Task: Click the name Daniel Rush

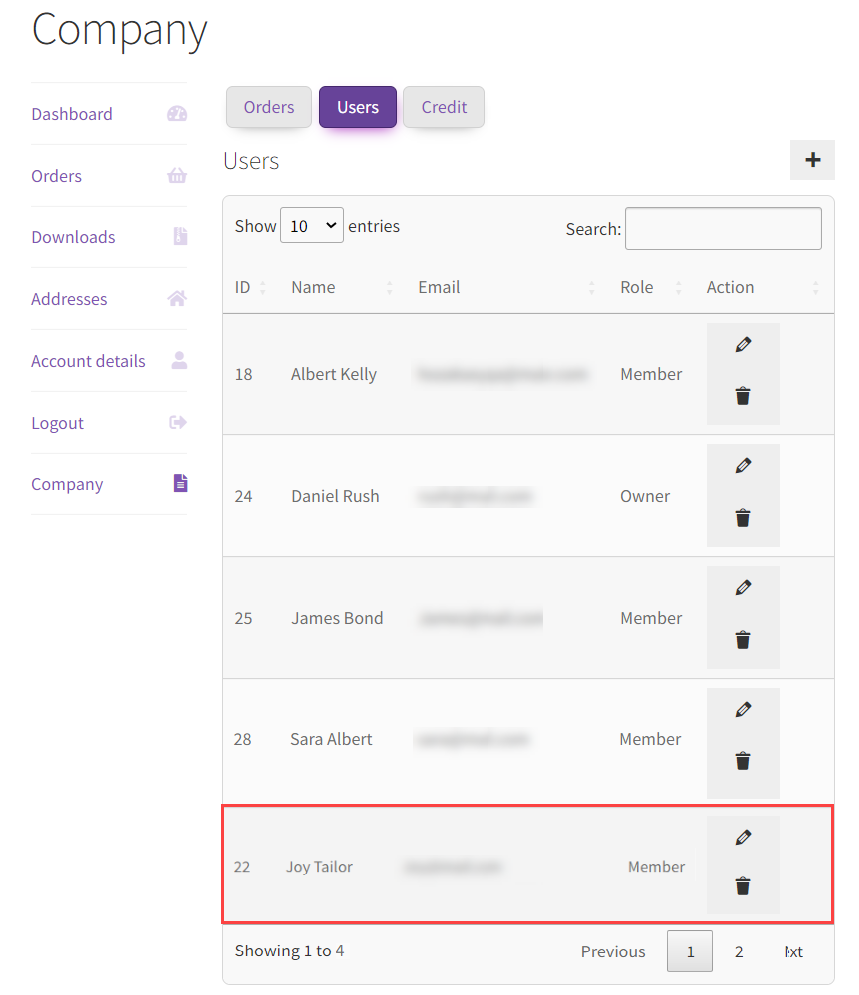Action: pyautogui.click(x=335, y=496)
